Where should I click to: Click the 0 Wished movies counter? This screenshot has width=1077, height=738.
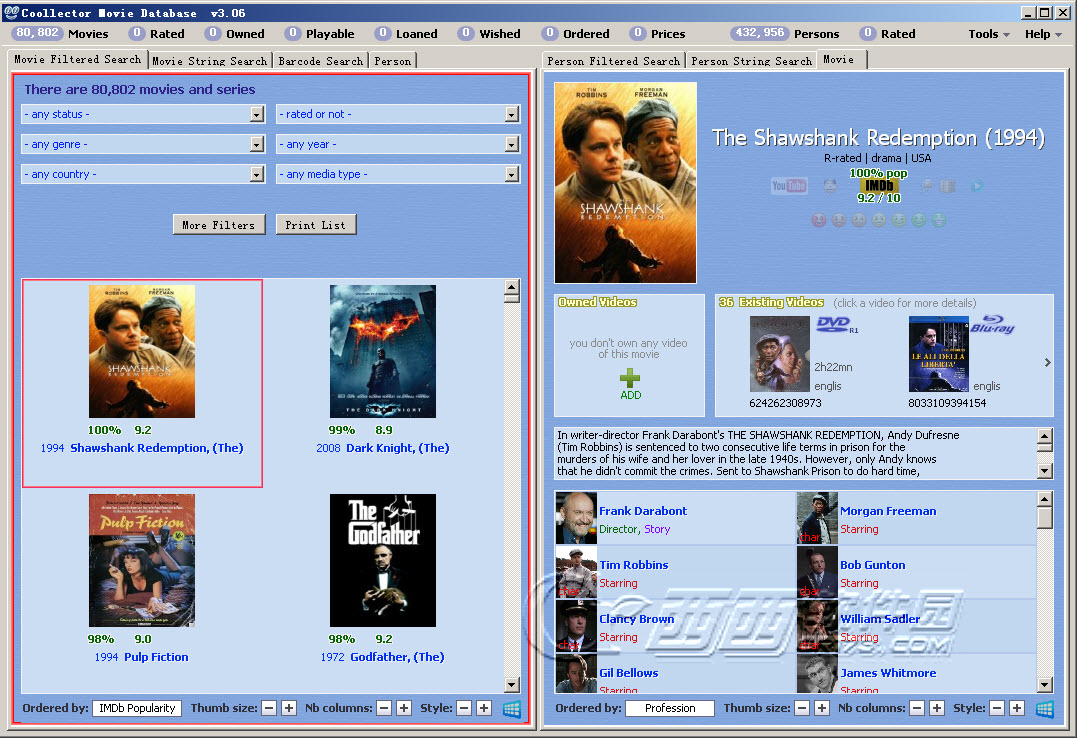pos(490,34)
